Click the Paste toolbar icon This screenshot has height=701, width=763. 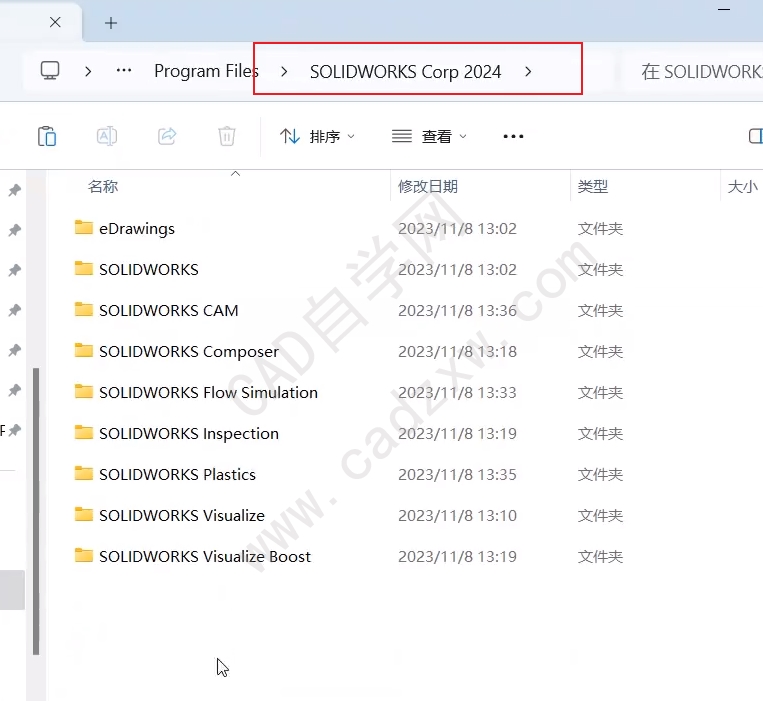[x=47, y=136]
